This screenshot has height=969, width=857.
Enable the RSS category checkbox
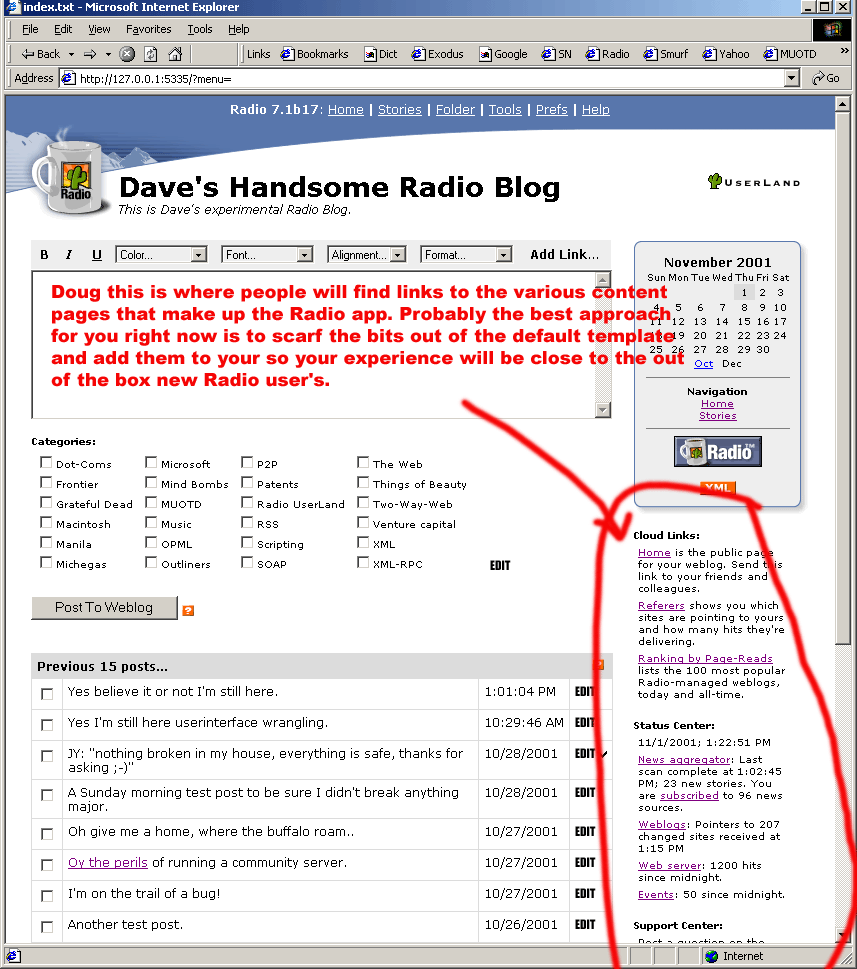[247, 523]
